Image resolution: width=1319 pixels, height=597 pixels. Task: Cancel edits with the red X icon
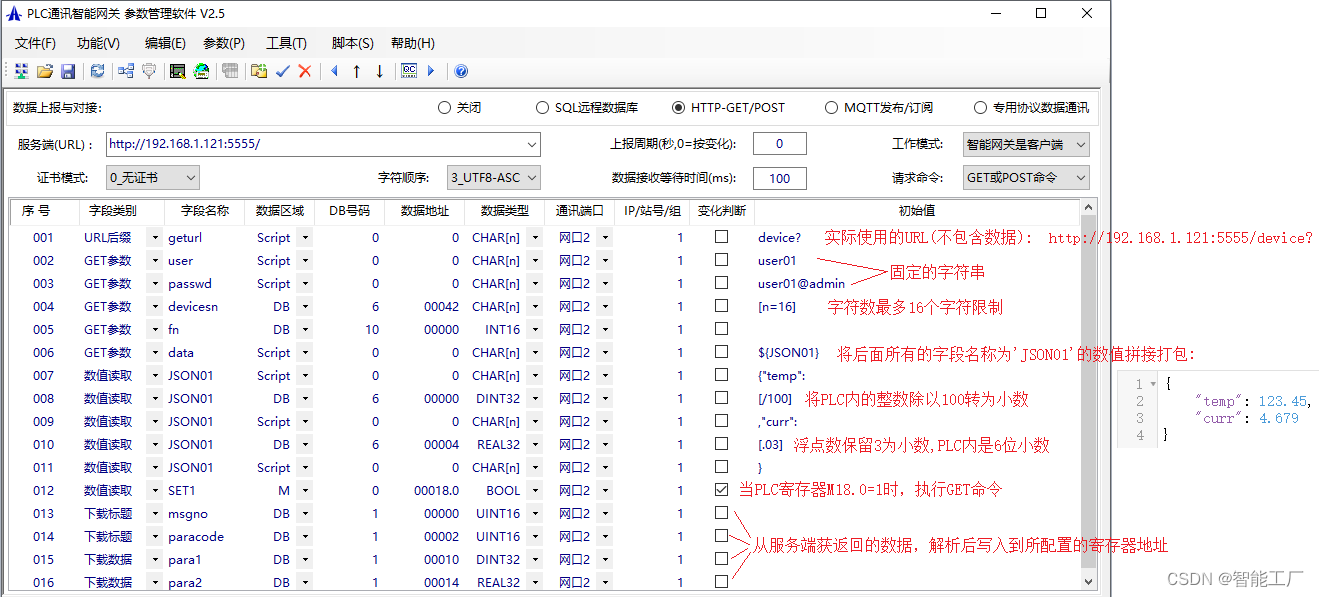305,70
